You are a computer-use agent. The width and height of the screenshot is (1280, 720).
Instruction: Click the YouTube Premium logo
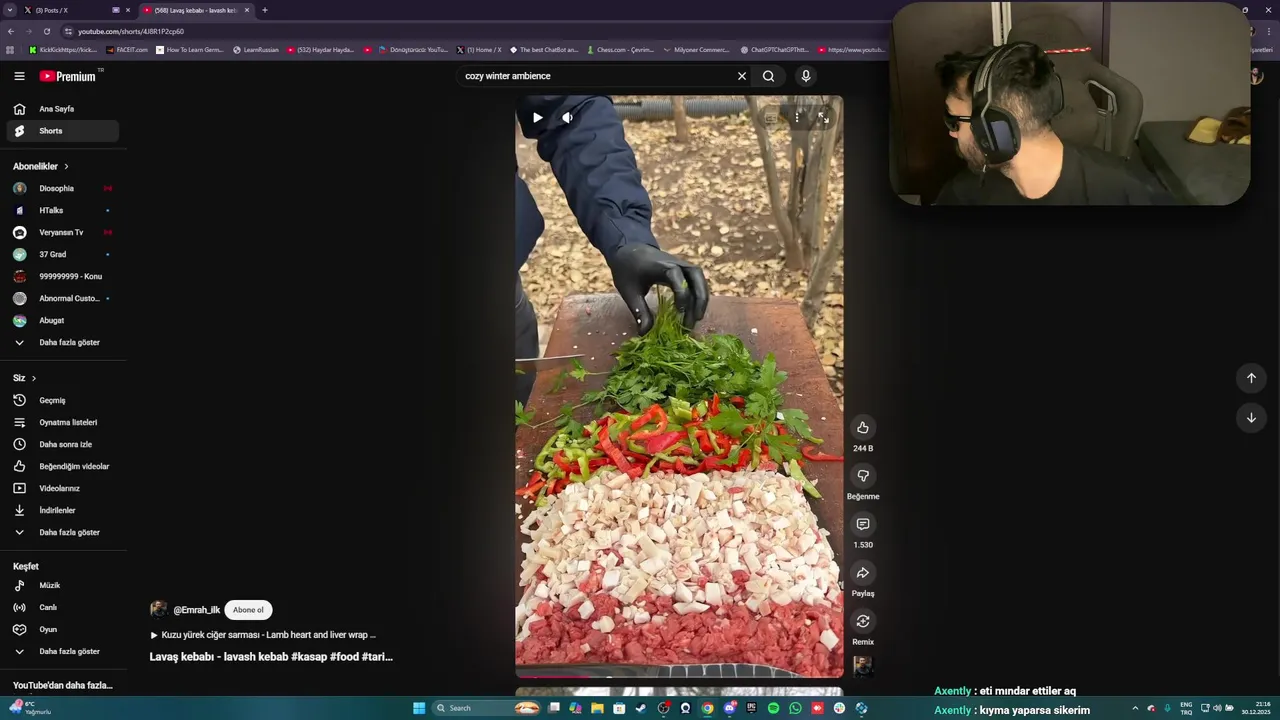(70, 76)
